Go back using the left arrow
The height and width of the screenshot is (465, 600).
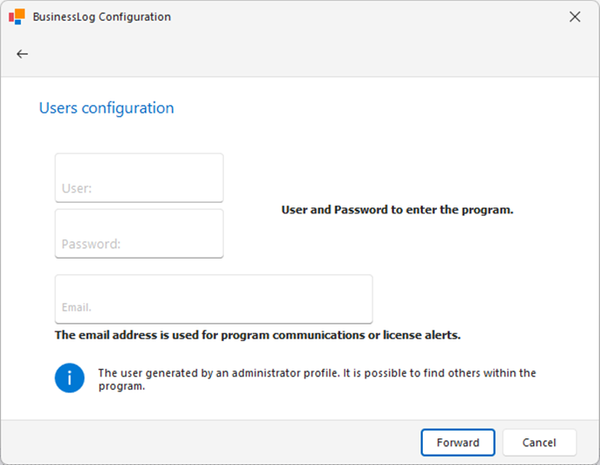pos(22,54)
